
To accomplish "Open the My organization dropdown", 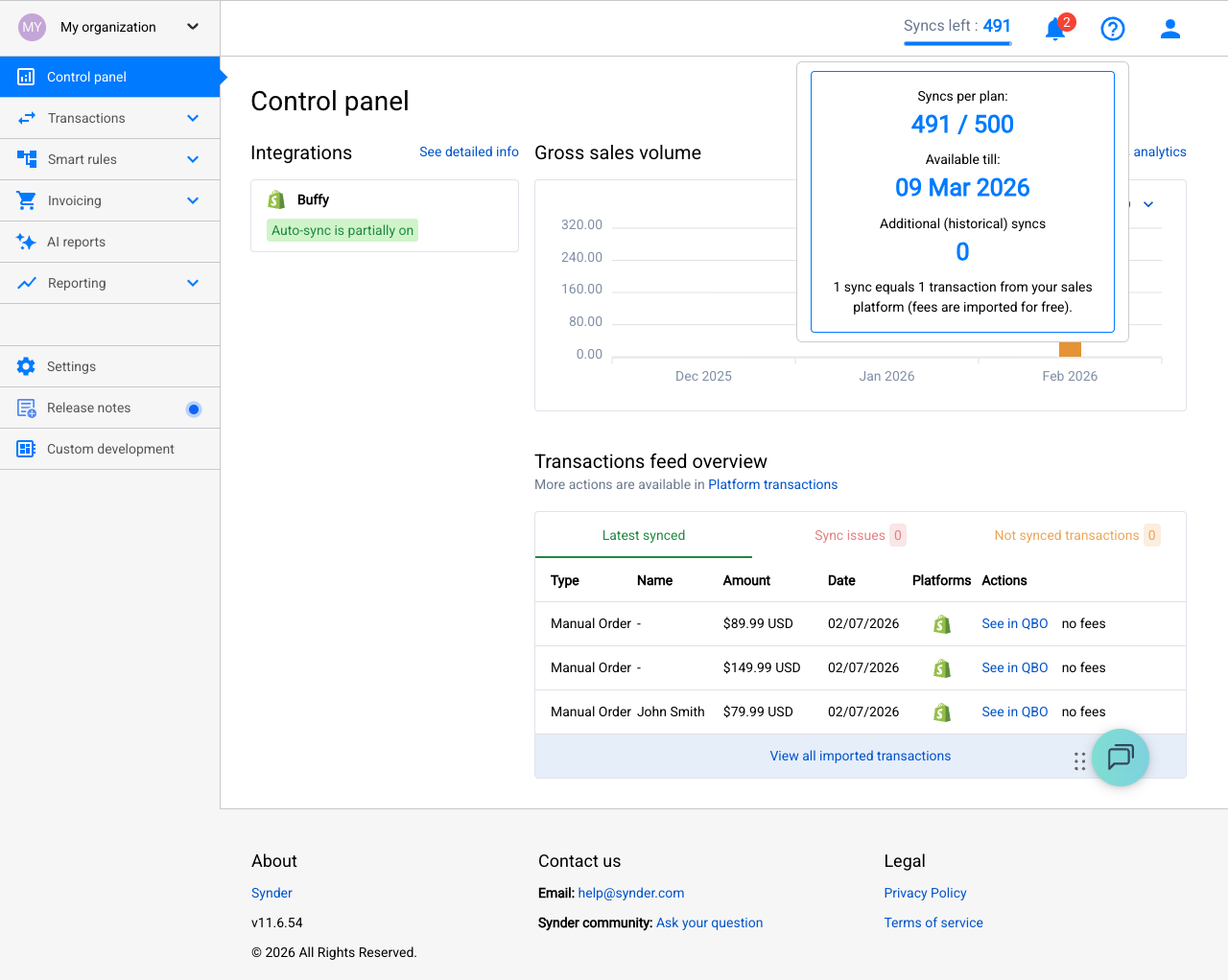I will pos(108,28).
